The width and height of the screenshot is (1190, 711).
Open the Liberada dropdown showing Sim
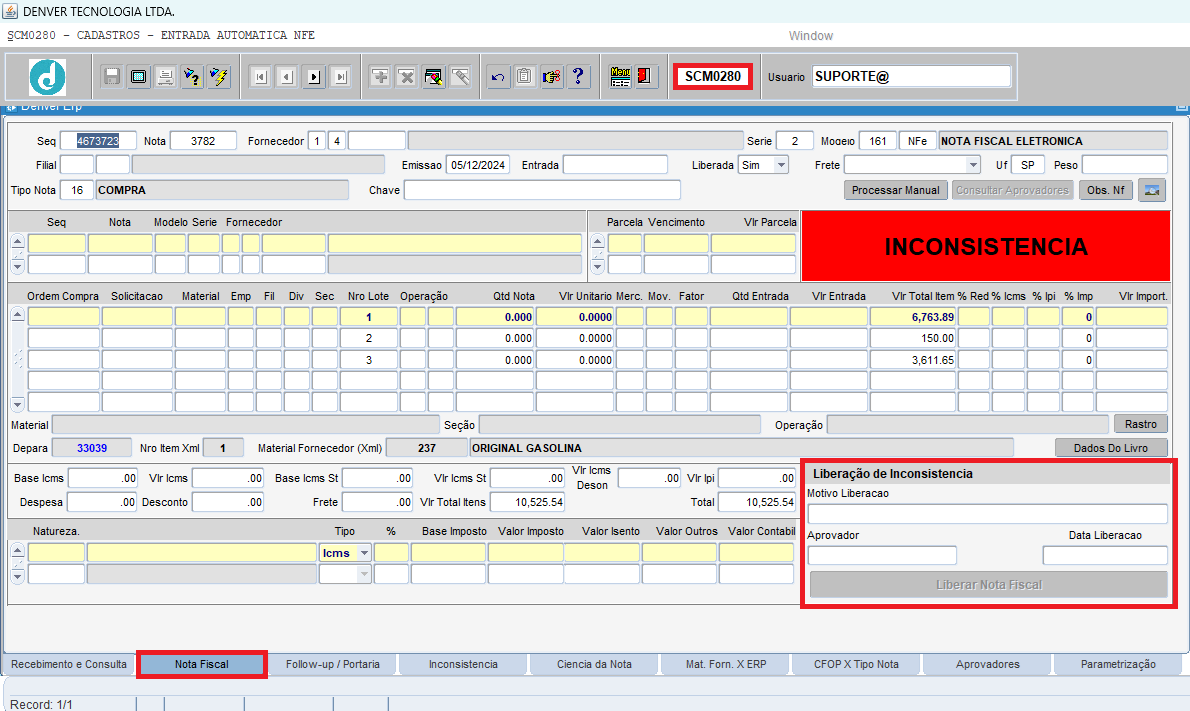[781, 165]
